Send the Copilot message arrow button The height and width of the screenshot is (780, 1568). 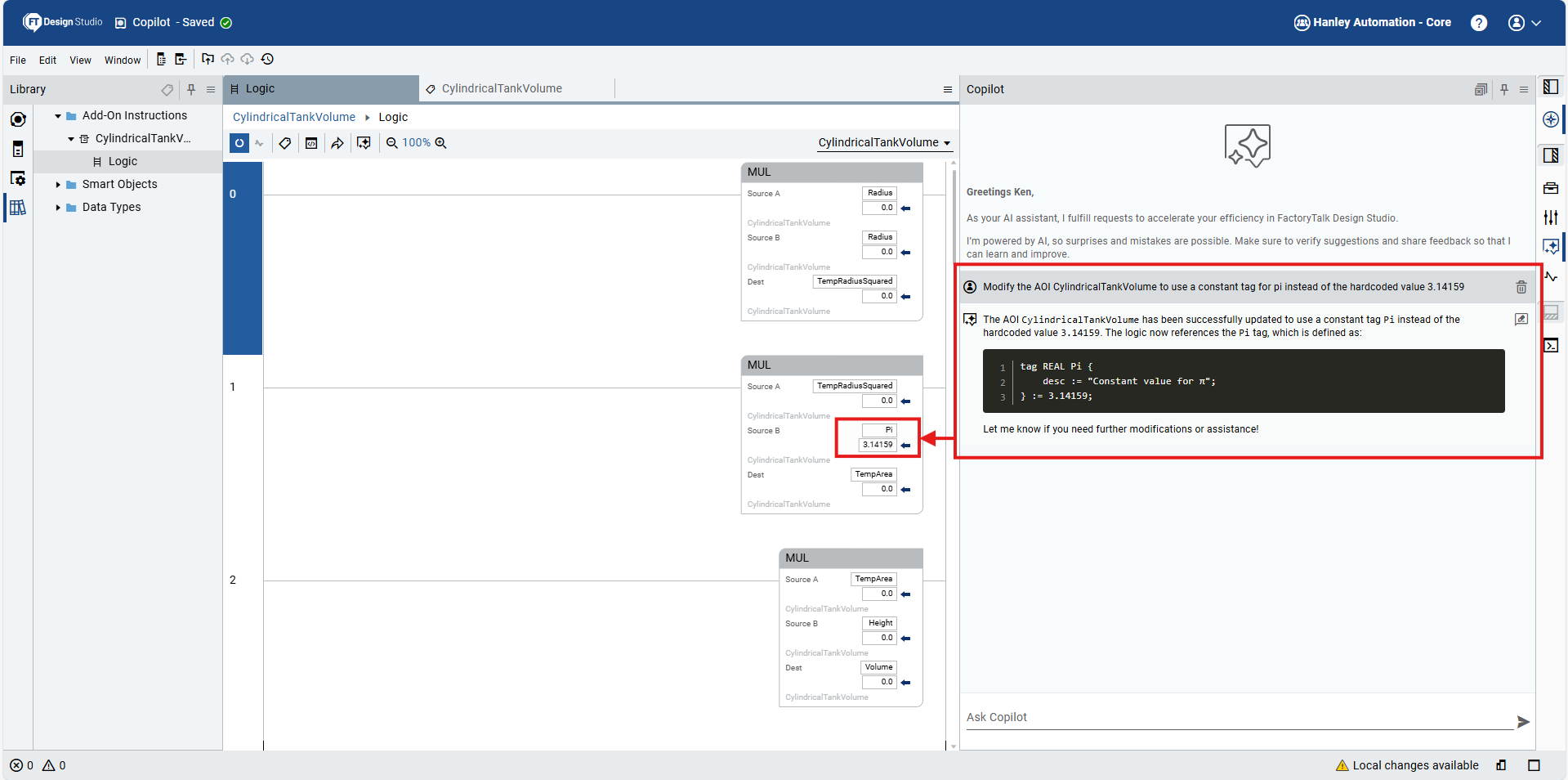click(x=1523, y=722)
